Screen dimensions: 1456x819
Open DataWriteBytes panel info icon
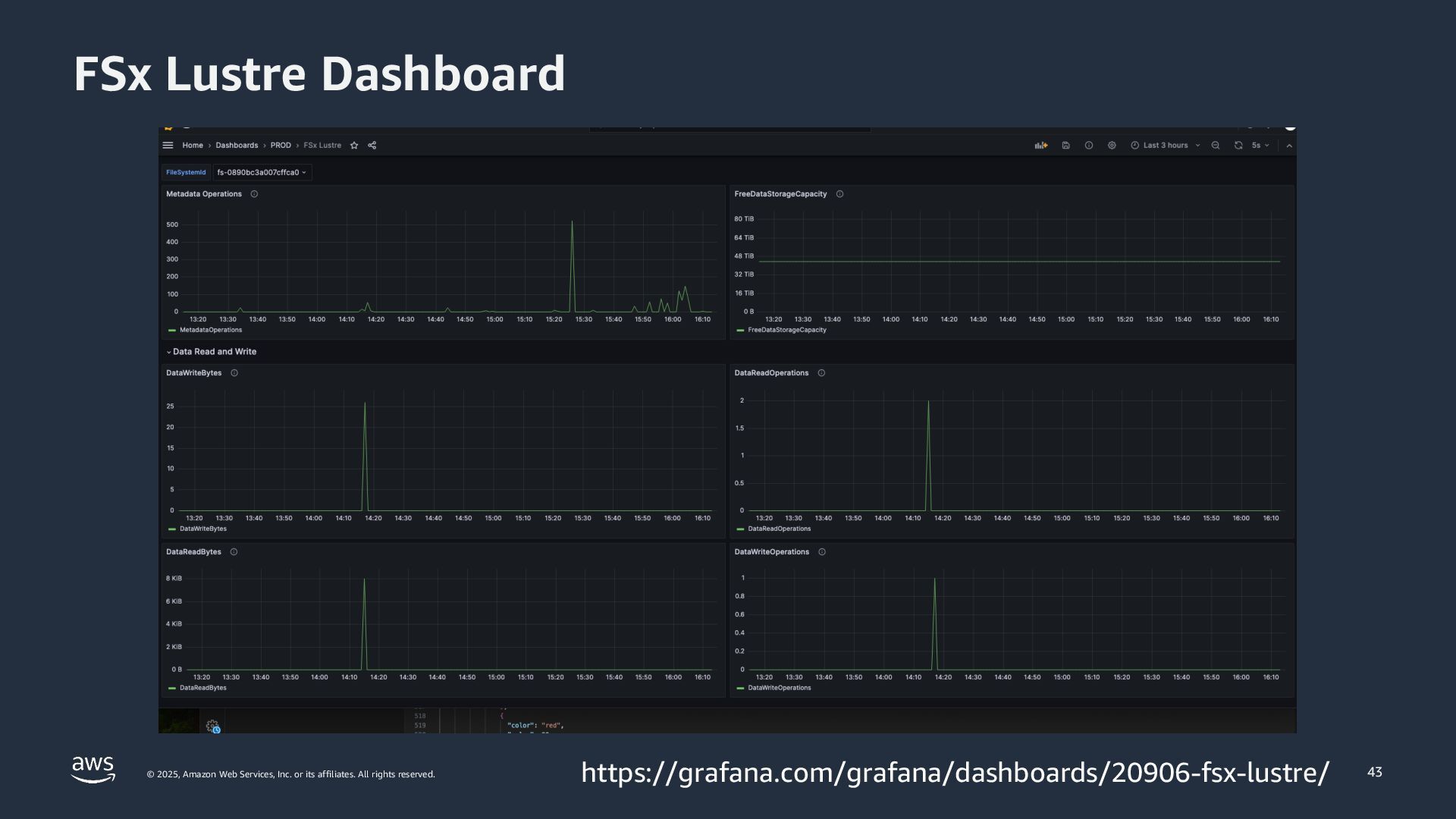(x=234, y=373)
